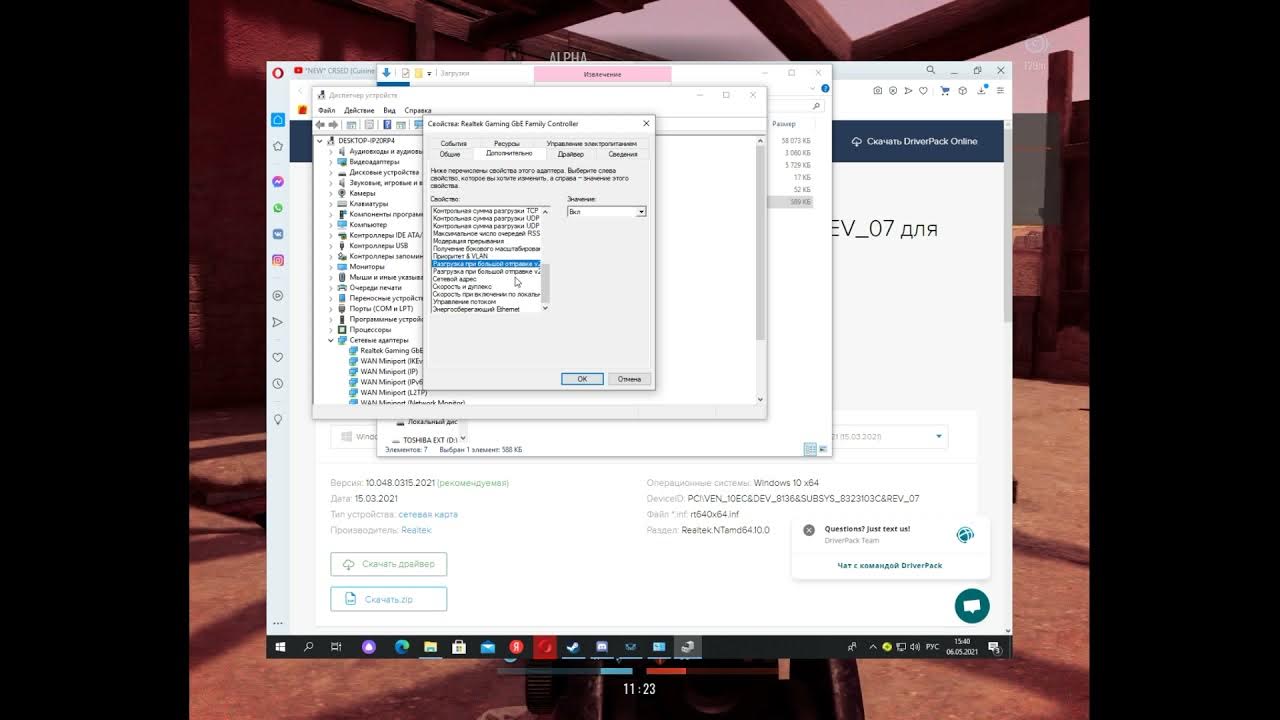Viewport: 1280px width, 720px height.
Task: Click Opera shopping cart icon
Action: click(x=945, y=90)
